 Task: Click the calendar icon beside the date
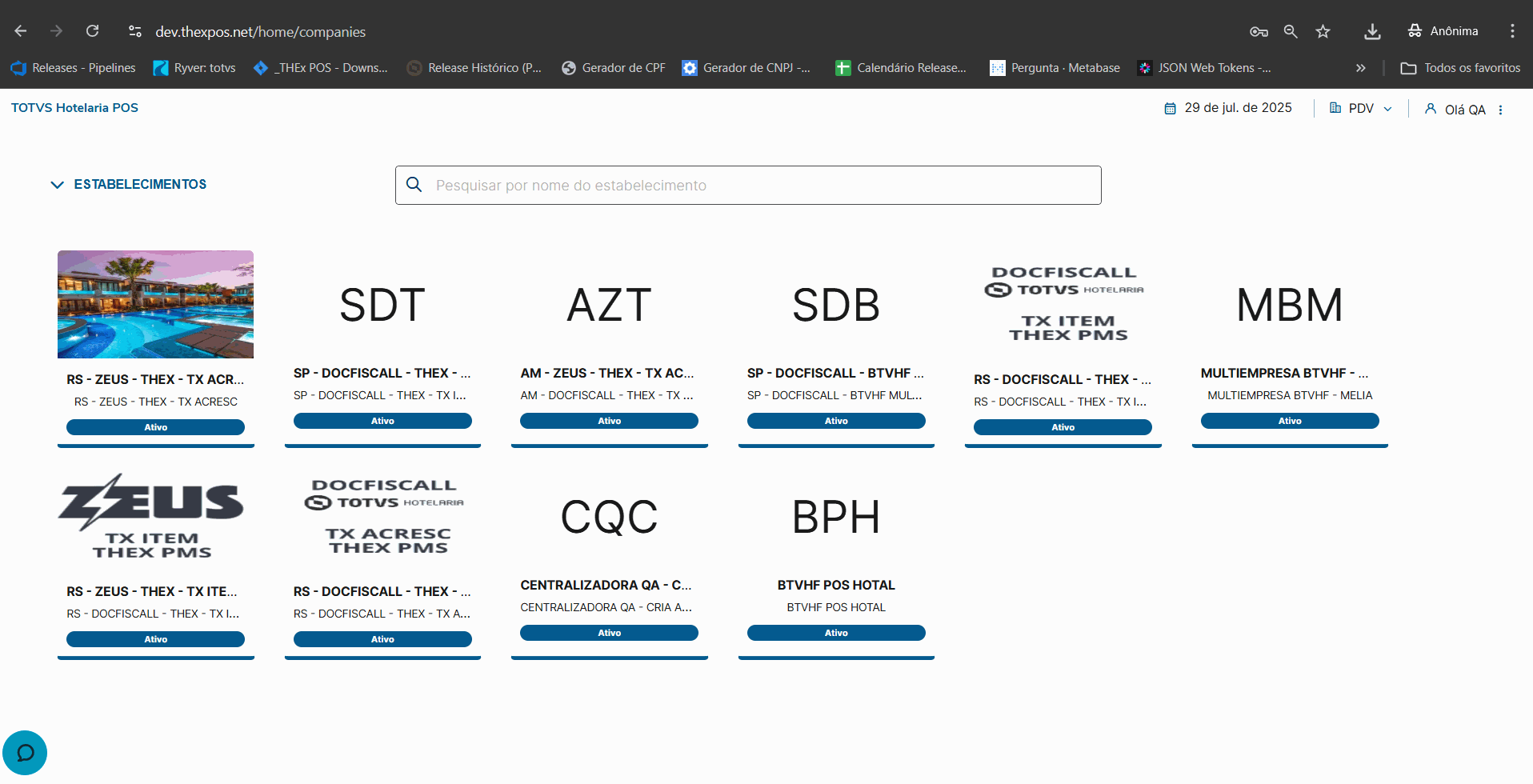tap(1170, 108)
